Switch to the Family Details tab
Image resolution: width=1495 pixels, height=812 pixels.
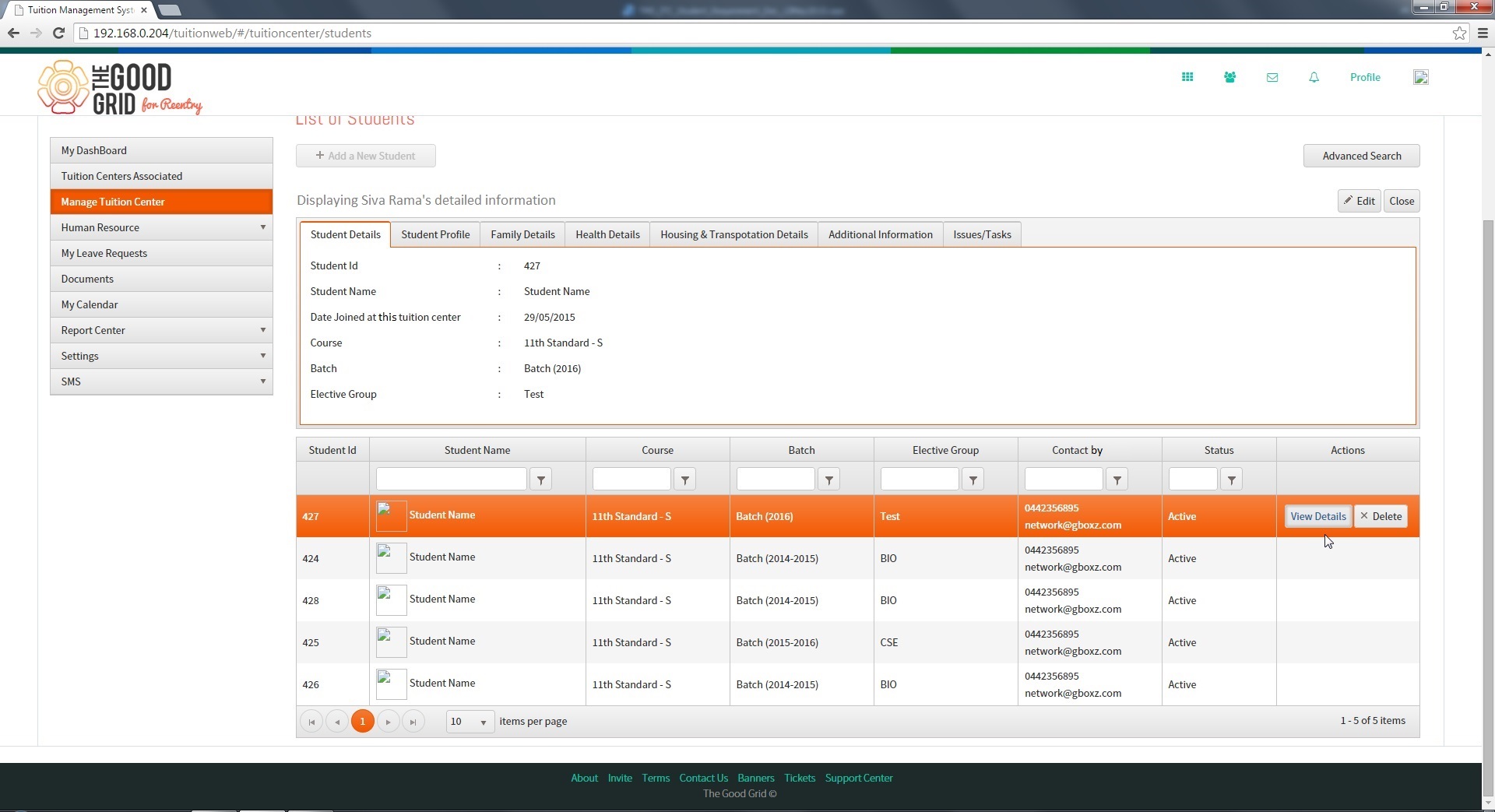522,234
